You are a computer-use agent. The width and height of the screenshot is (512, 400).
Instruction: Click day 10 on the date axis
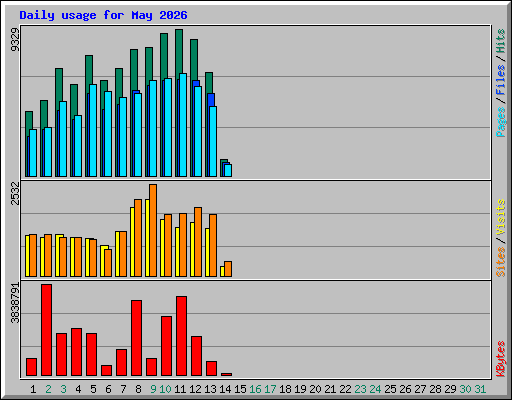pyautogui.click(x=165, y=389)
